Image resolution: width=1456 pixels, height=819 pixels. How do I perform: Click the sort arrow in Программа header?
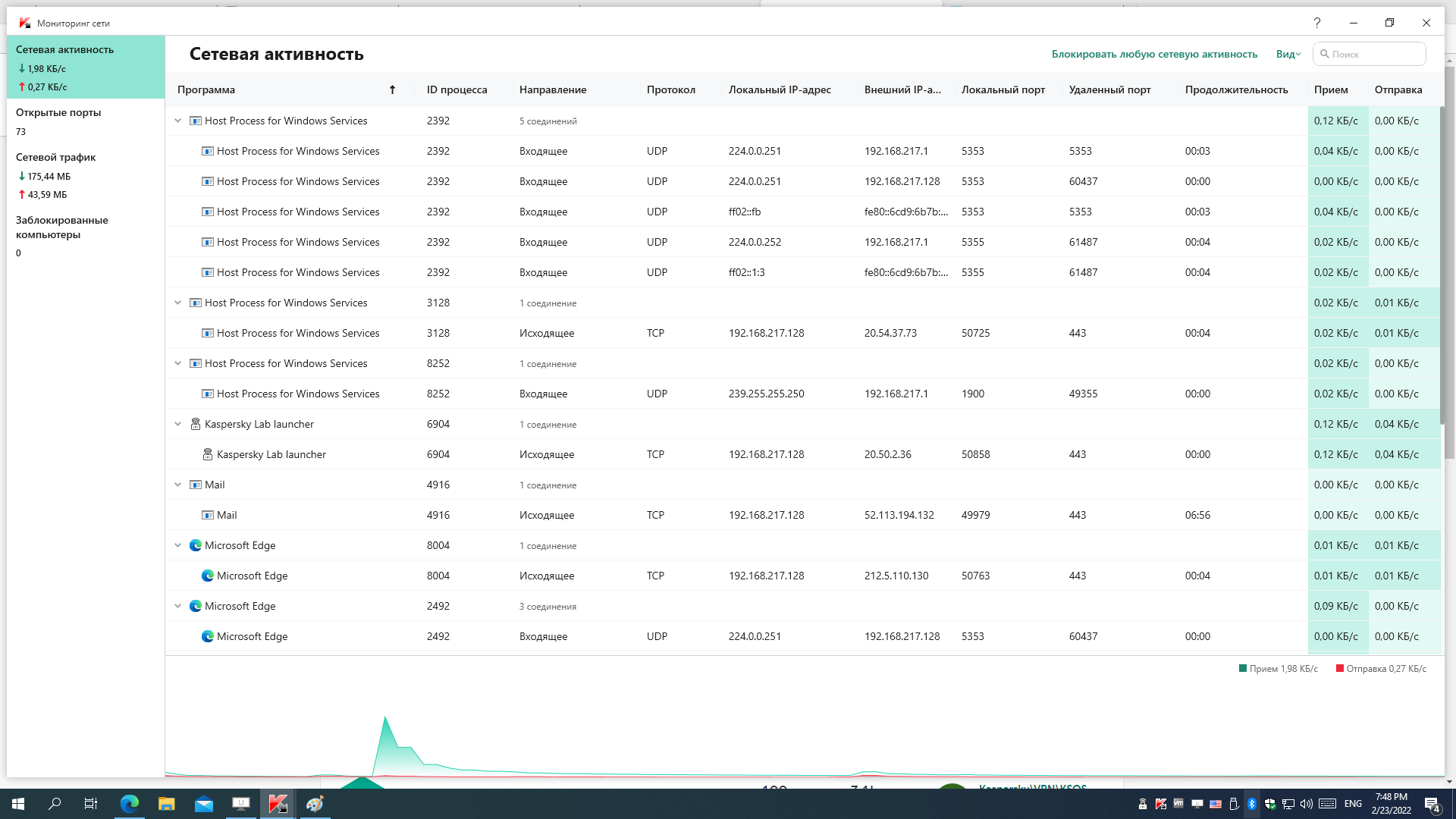(392, 89)
